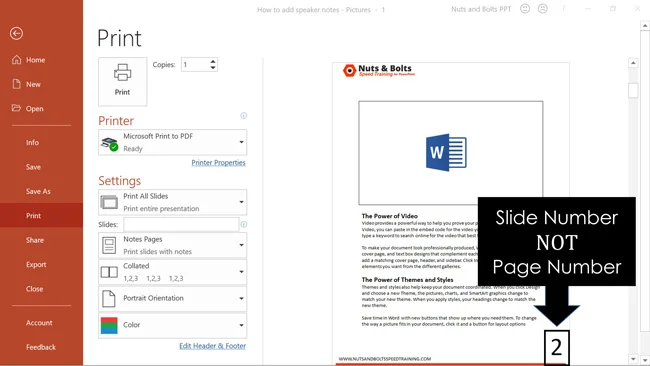Click the Color swatch icon
The image size is (650, 366).
click(109, 325)
